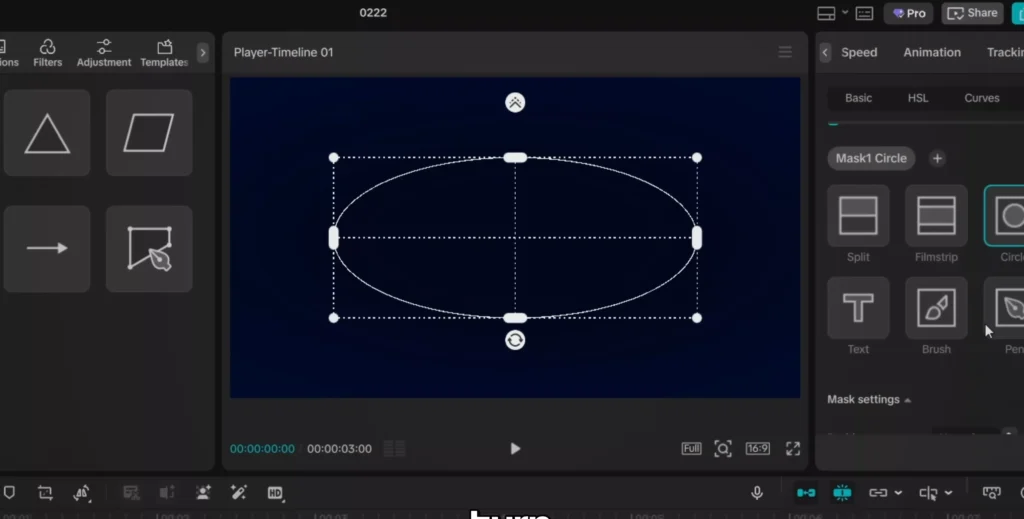Expand more media tabs with the right chevron
This screenshot has width=1024, height=519.
click(x=202, y=53)
